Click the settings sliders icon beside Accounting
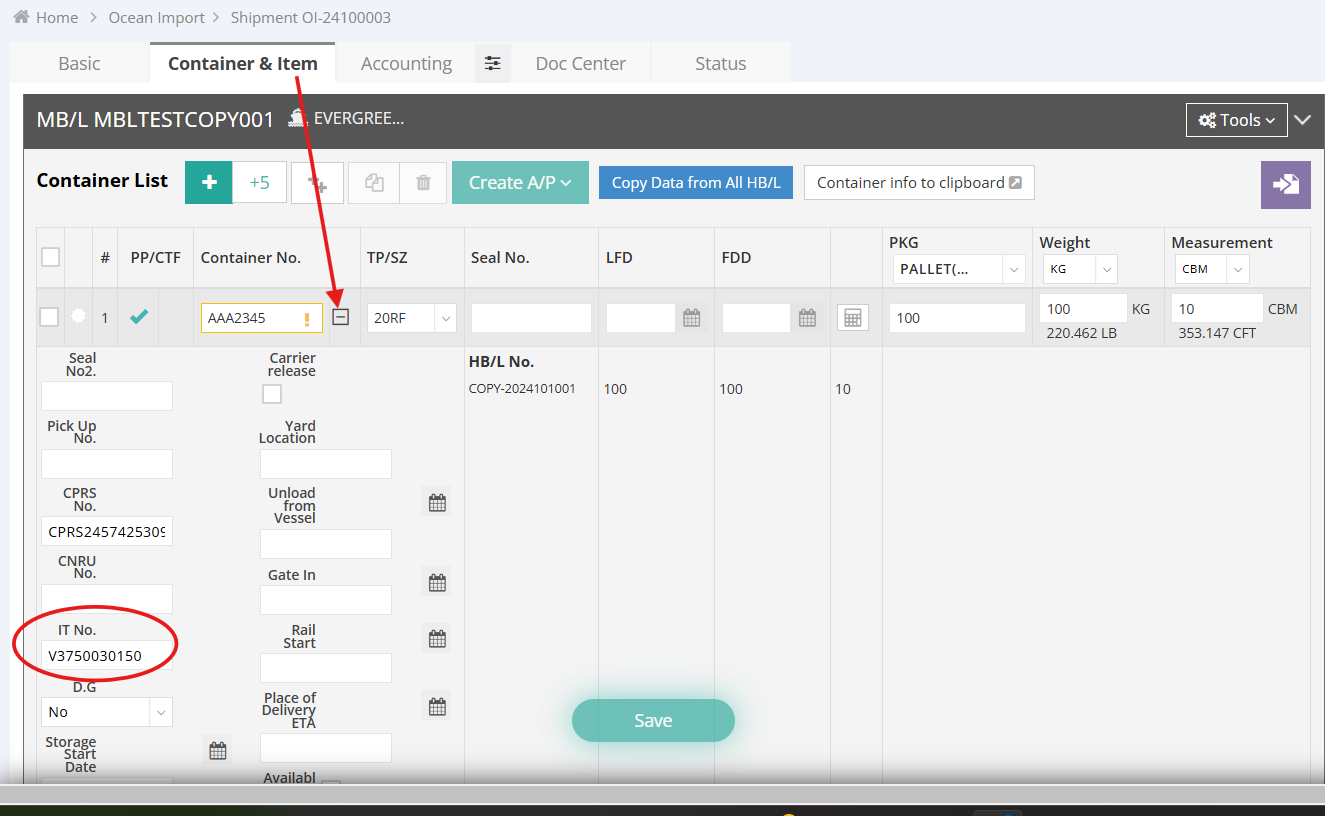The height and width of the screenshot is (816, 1325). point(492,63)
